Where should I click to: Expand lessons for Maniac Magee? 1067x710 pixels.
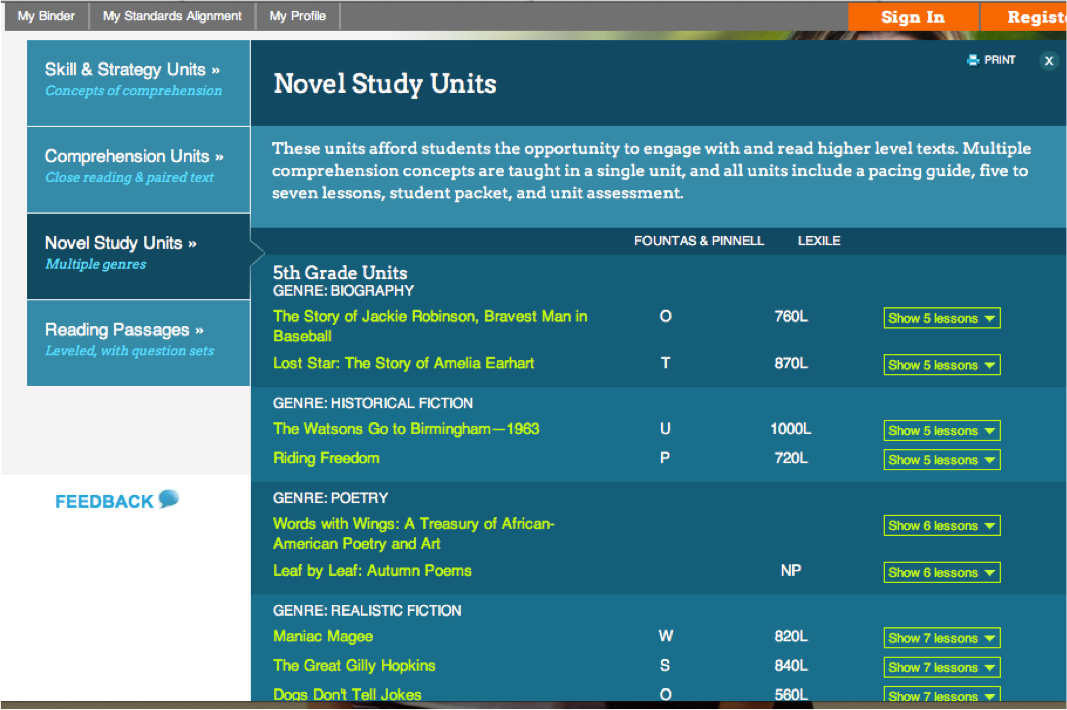[x=942, y=638]
